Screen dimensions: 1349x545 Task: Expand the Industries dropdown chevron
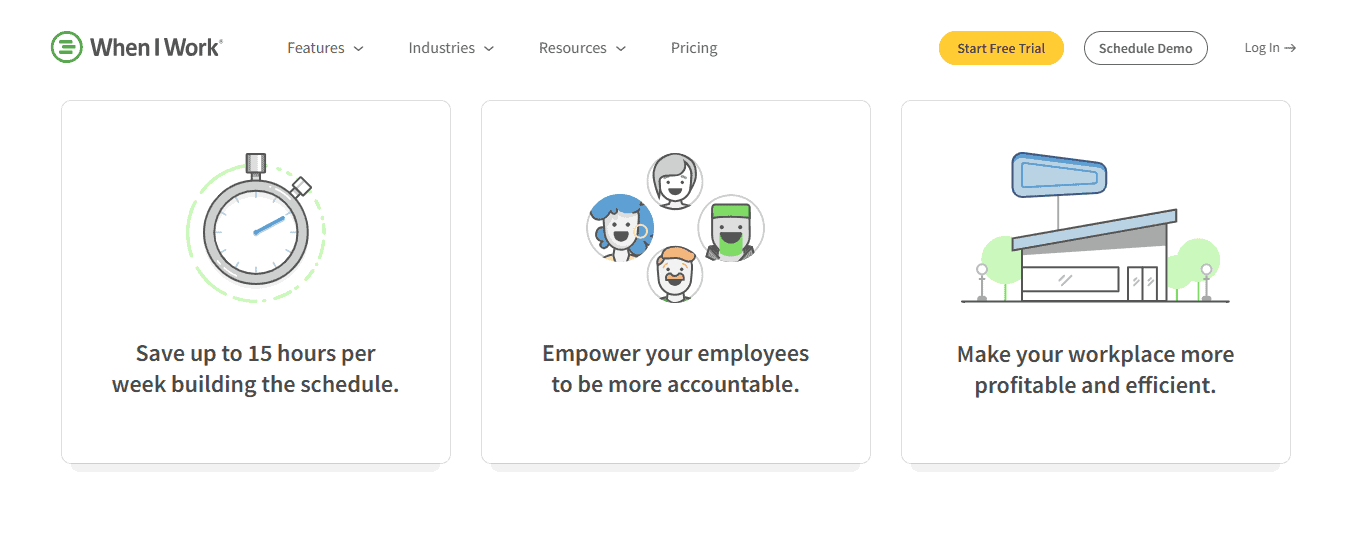[489, 49]
